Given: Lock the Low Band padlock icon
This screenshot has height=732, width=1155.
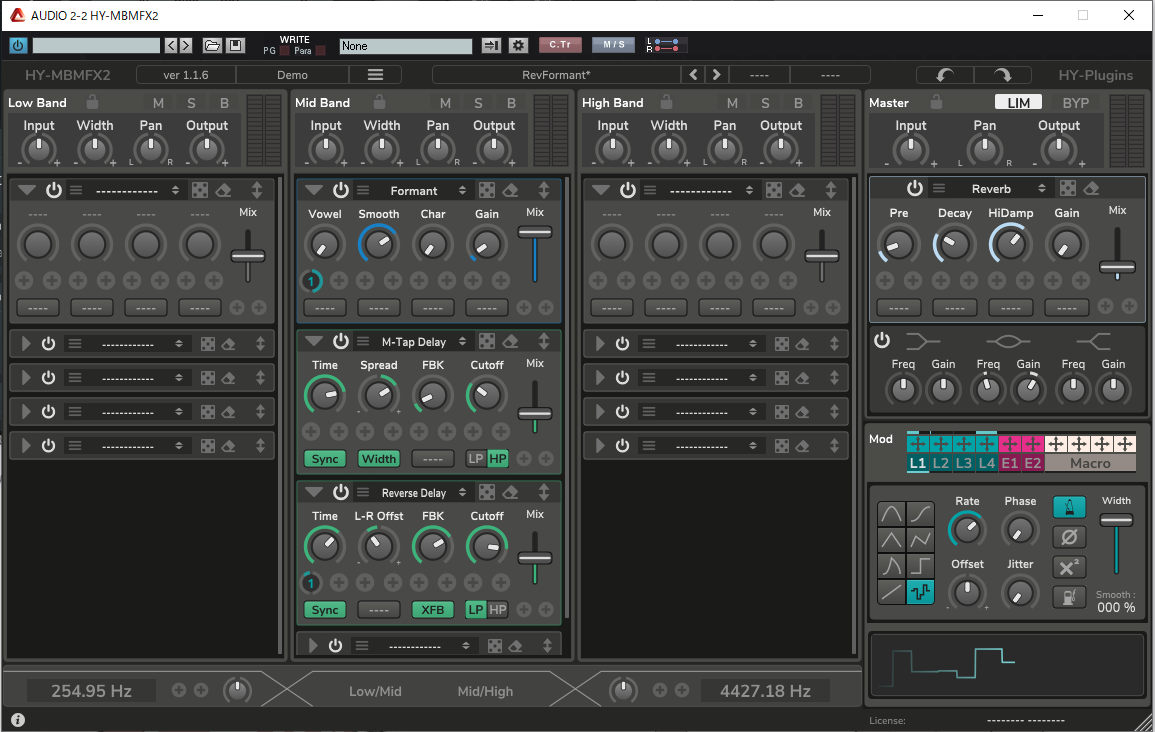Looking at the screenshot, I should coord(92,102).
